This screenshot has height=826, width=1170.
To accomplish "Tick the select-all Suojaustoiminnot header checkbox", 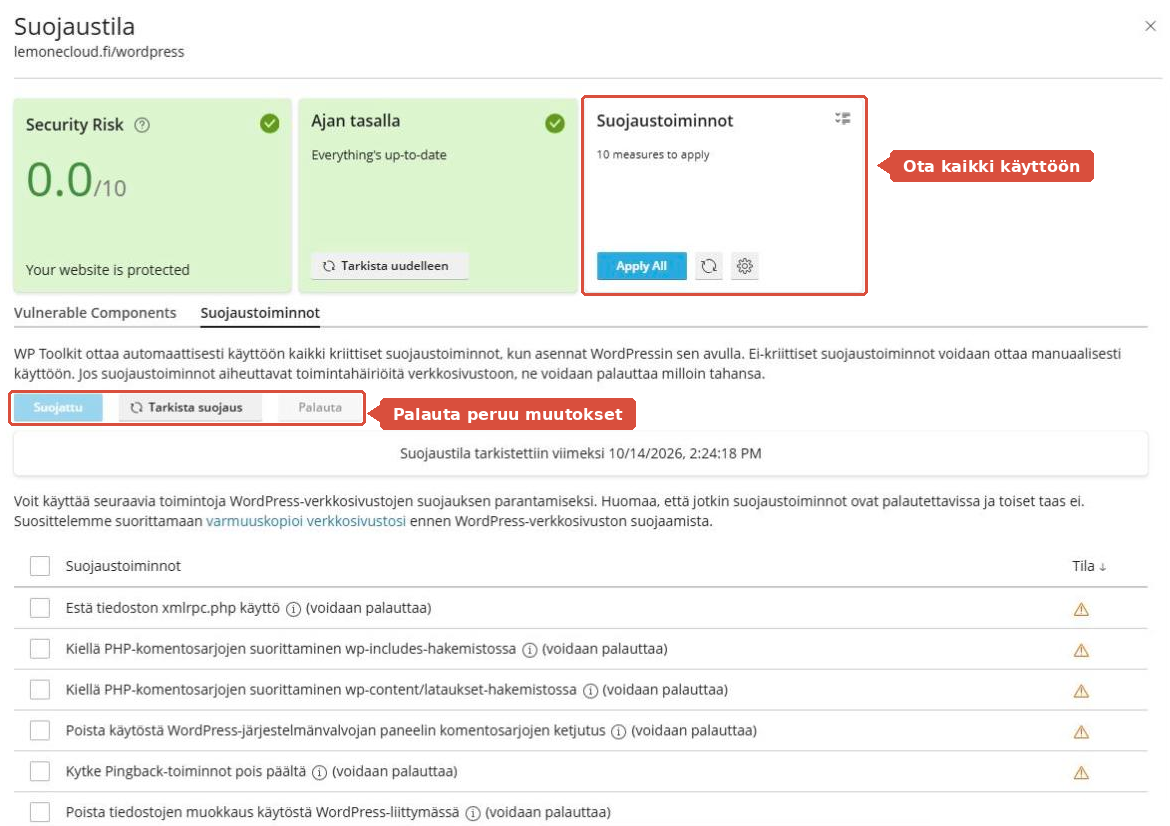I will 40,566.
